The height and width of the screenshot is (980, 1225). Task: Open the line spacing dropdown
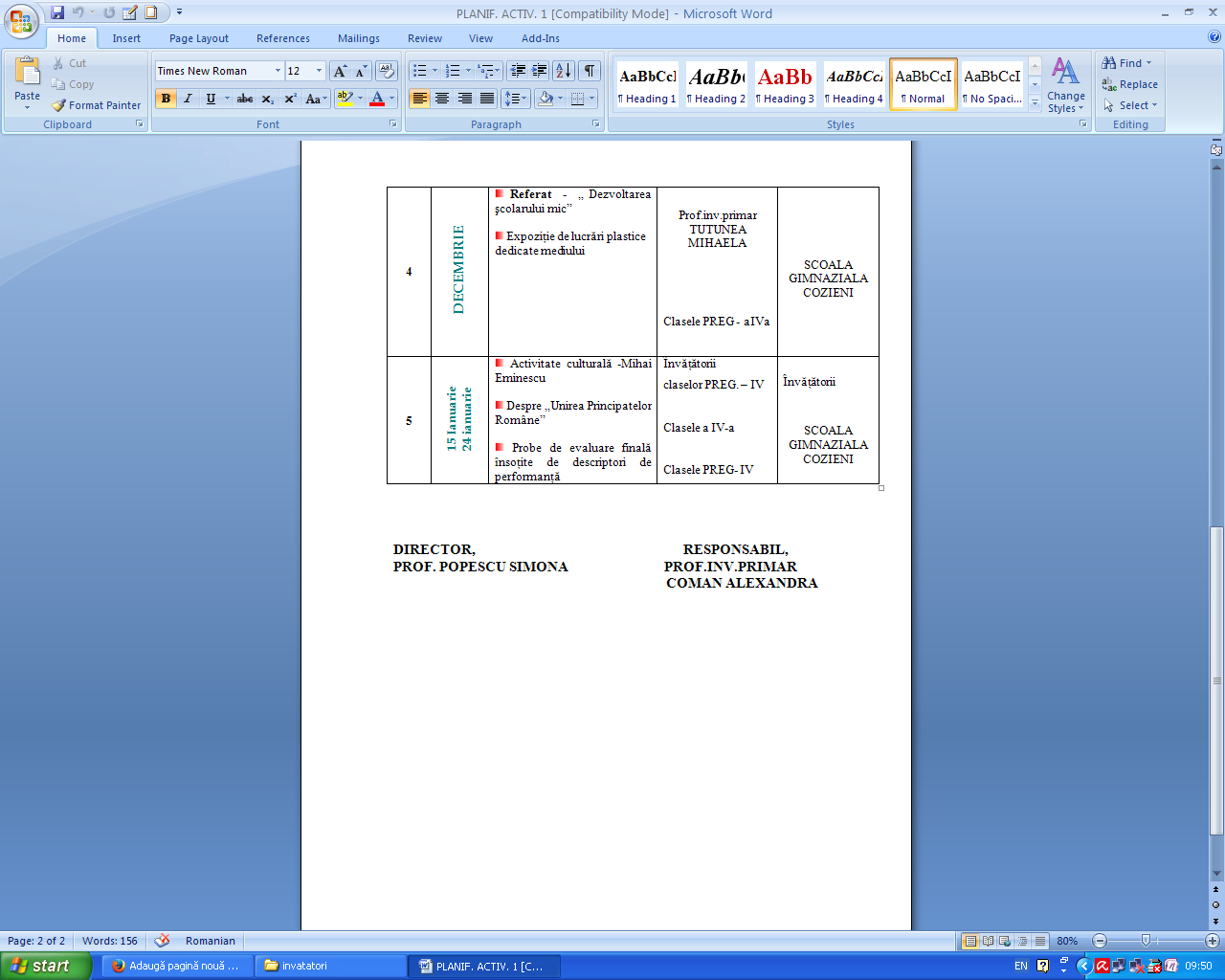516,99
